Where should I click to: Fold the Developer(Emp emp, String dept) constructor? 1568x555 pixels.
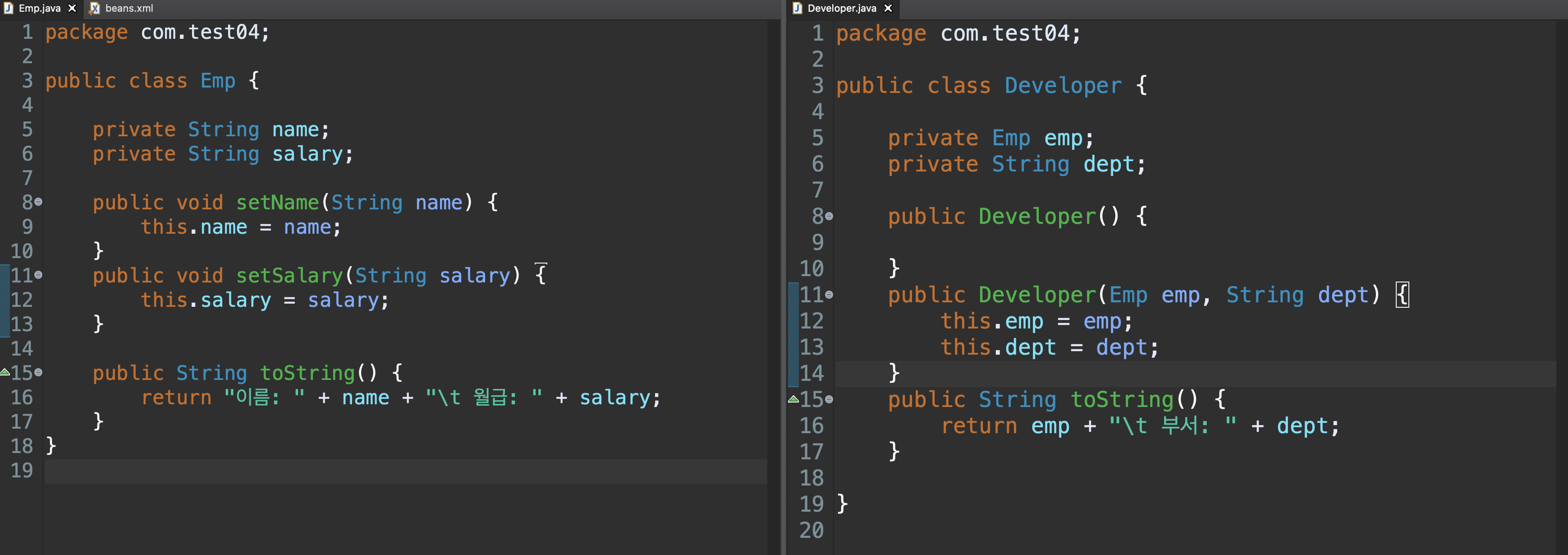point(829,295)
